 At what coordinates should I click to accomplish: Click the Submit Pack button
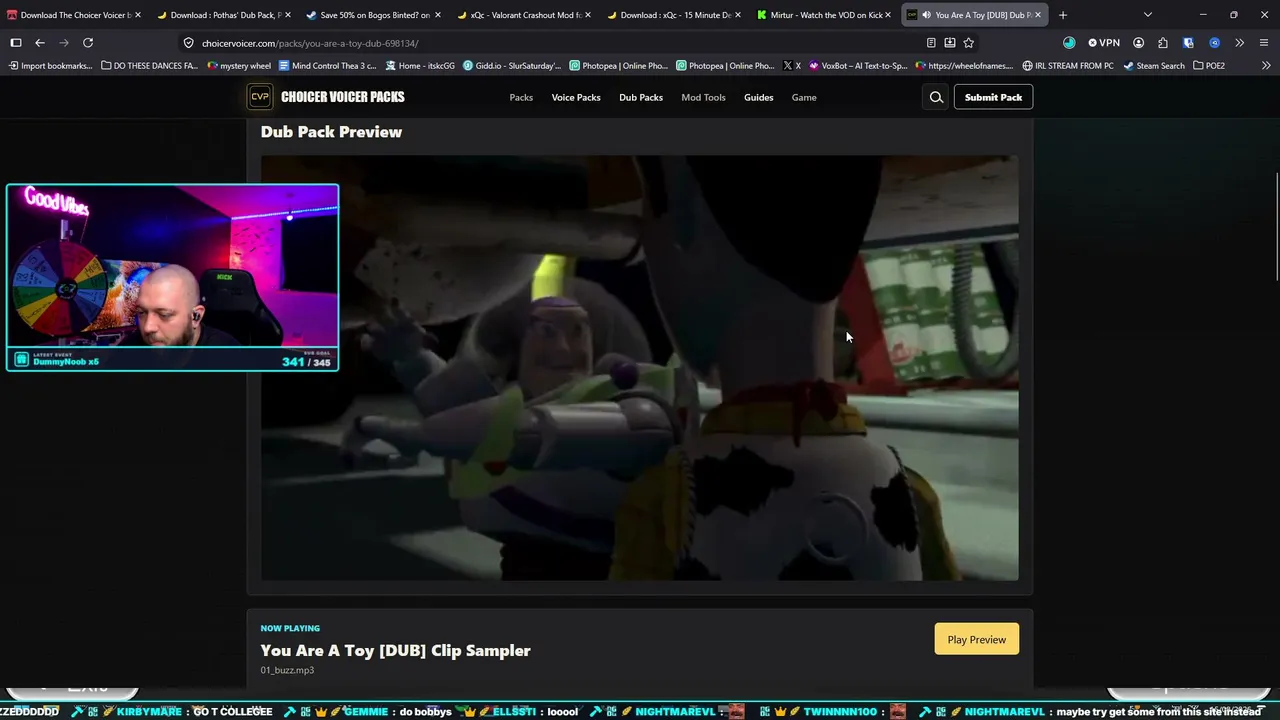point(993,97)
